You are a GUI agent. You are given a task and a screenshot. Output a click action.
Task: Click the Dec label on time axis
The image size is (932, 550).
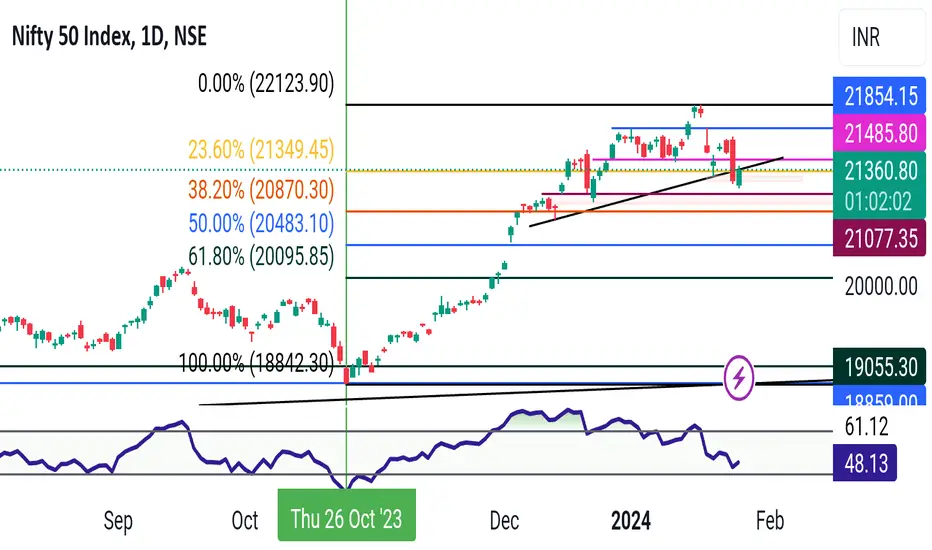504,521
